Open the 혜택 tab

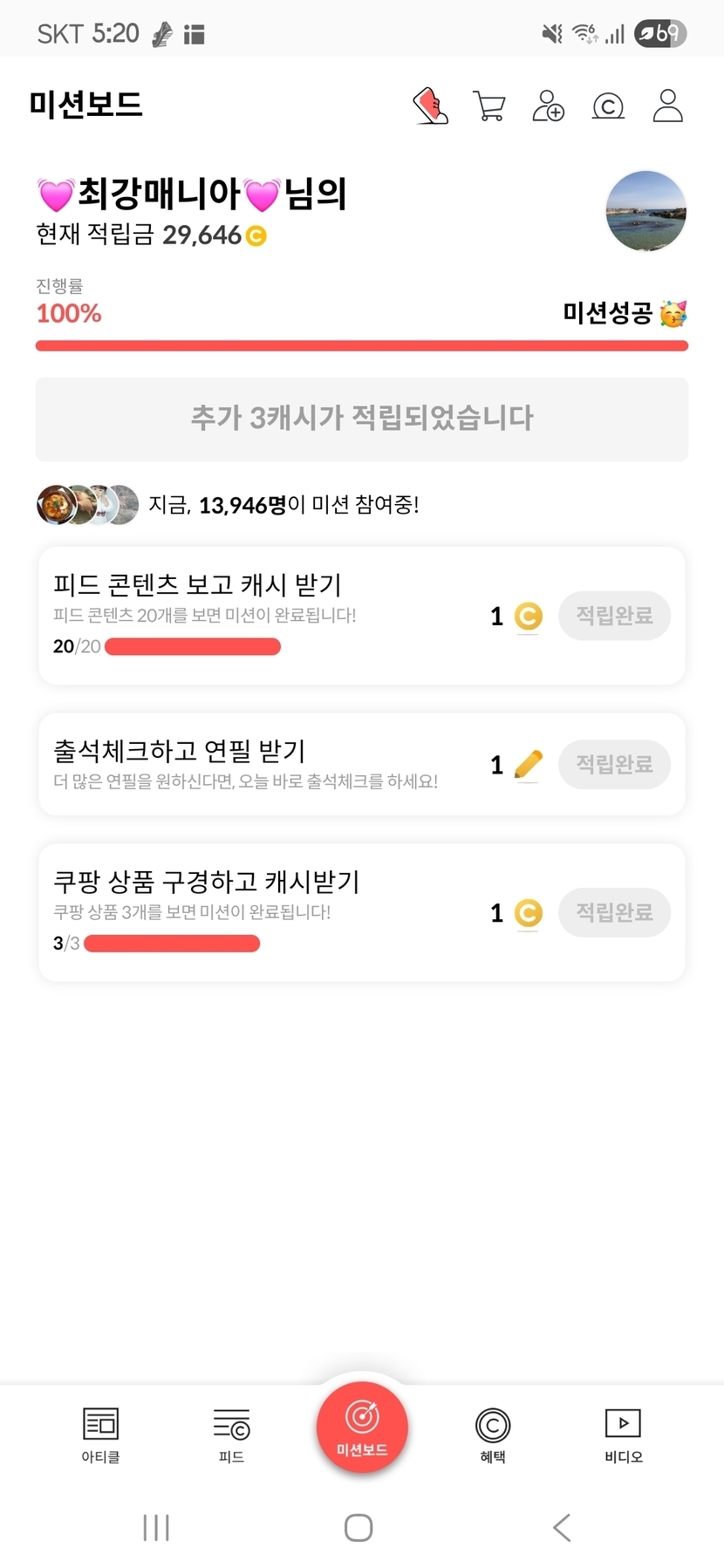coord(493,1435)
